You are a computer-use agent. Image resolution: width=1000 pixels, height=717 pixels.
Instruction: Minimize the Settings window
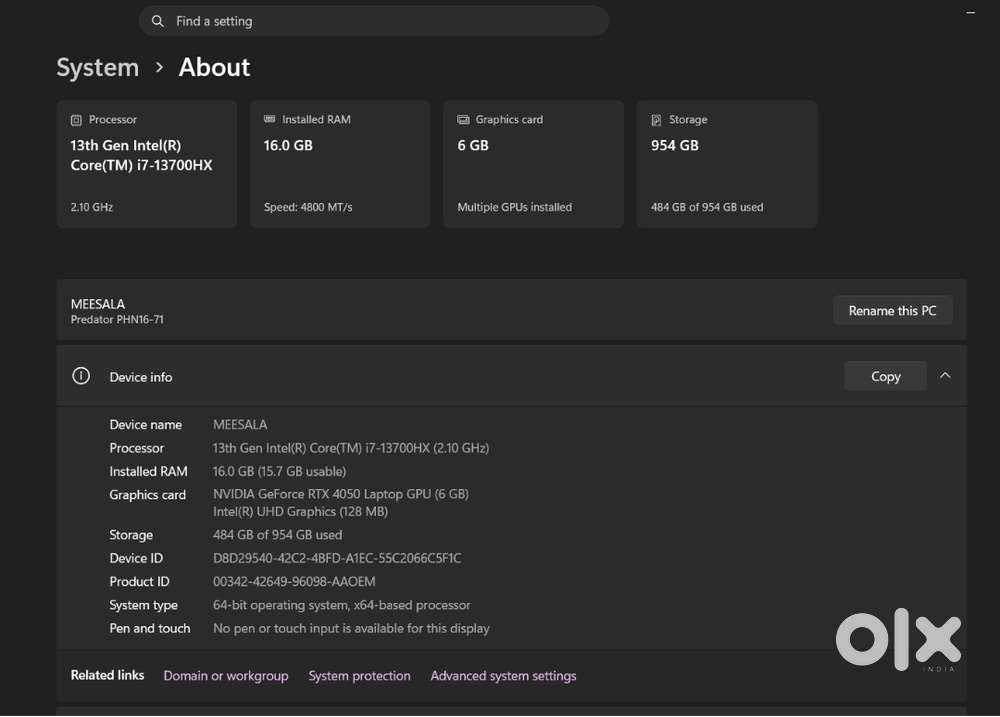pyautogui.click(x=971, y=12)
